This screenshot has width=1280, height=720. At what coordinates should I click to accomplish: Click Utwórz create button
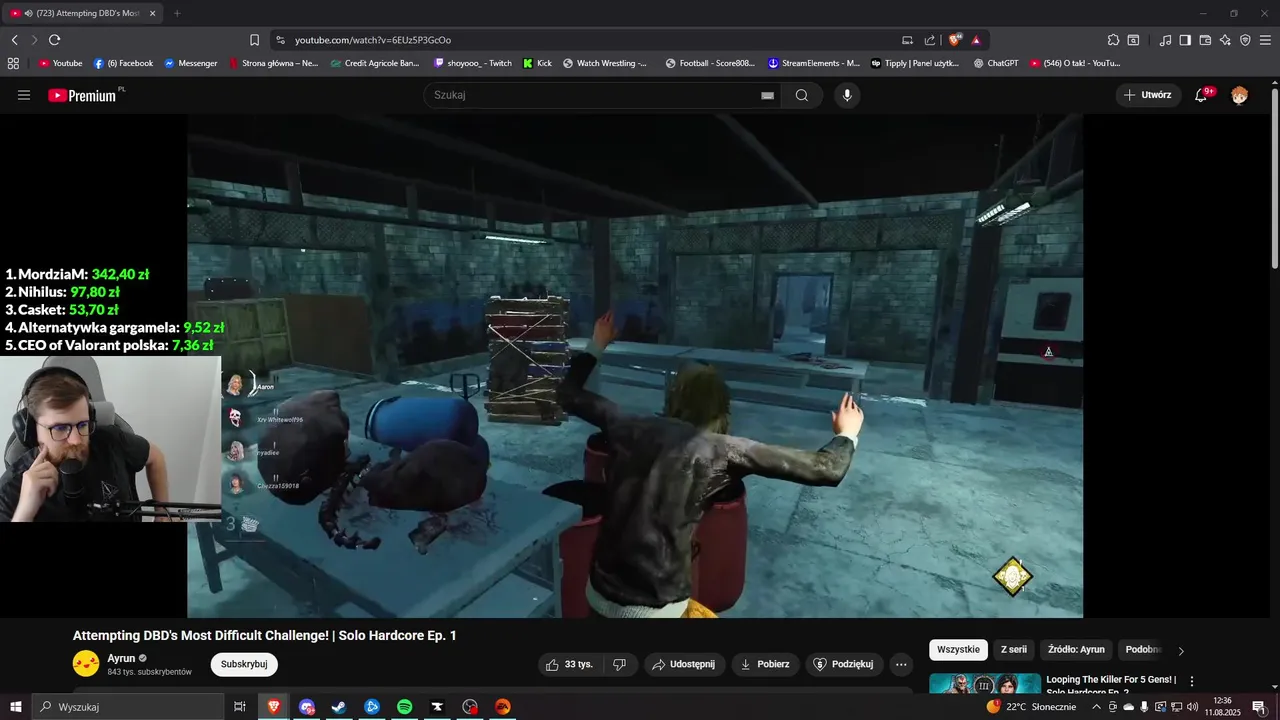(1147, 95)
